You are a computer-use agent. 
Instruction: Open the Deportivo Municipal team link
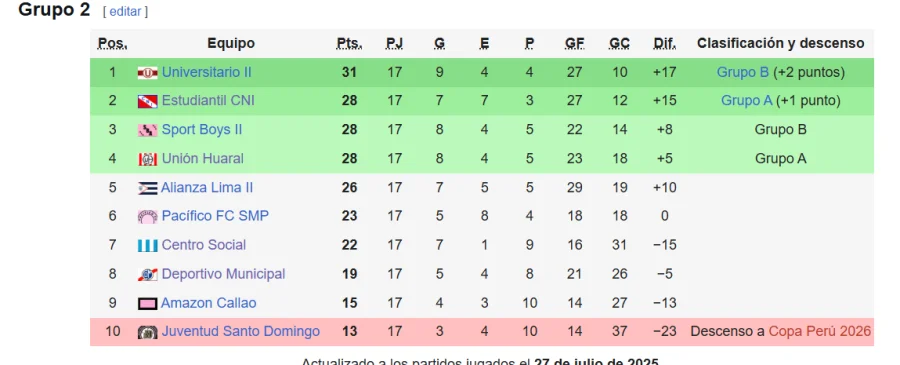223,274
